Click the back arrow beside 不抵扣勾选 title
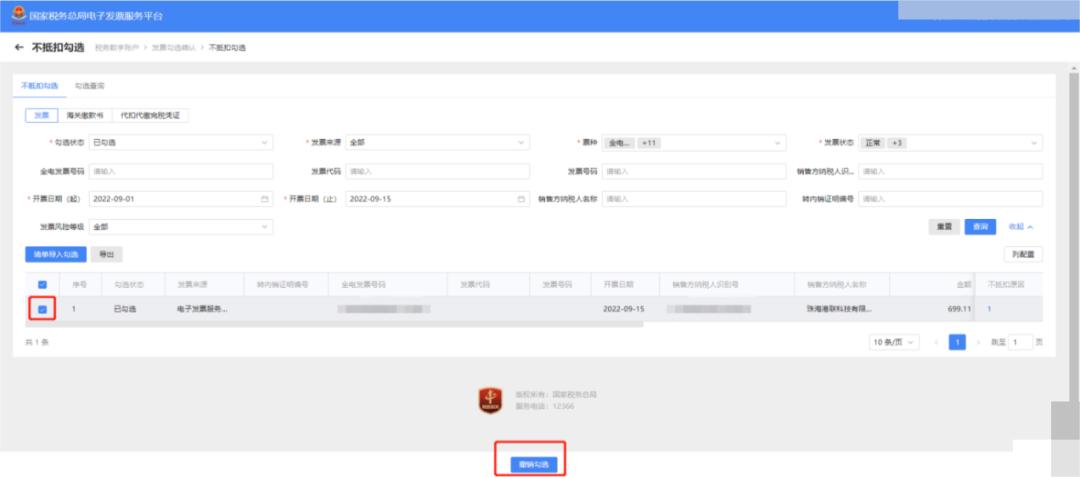 (x=19, y=48)
